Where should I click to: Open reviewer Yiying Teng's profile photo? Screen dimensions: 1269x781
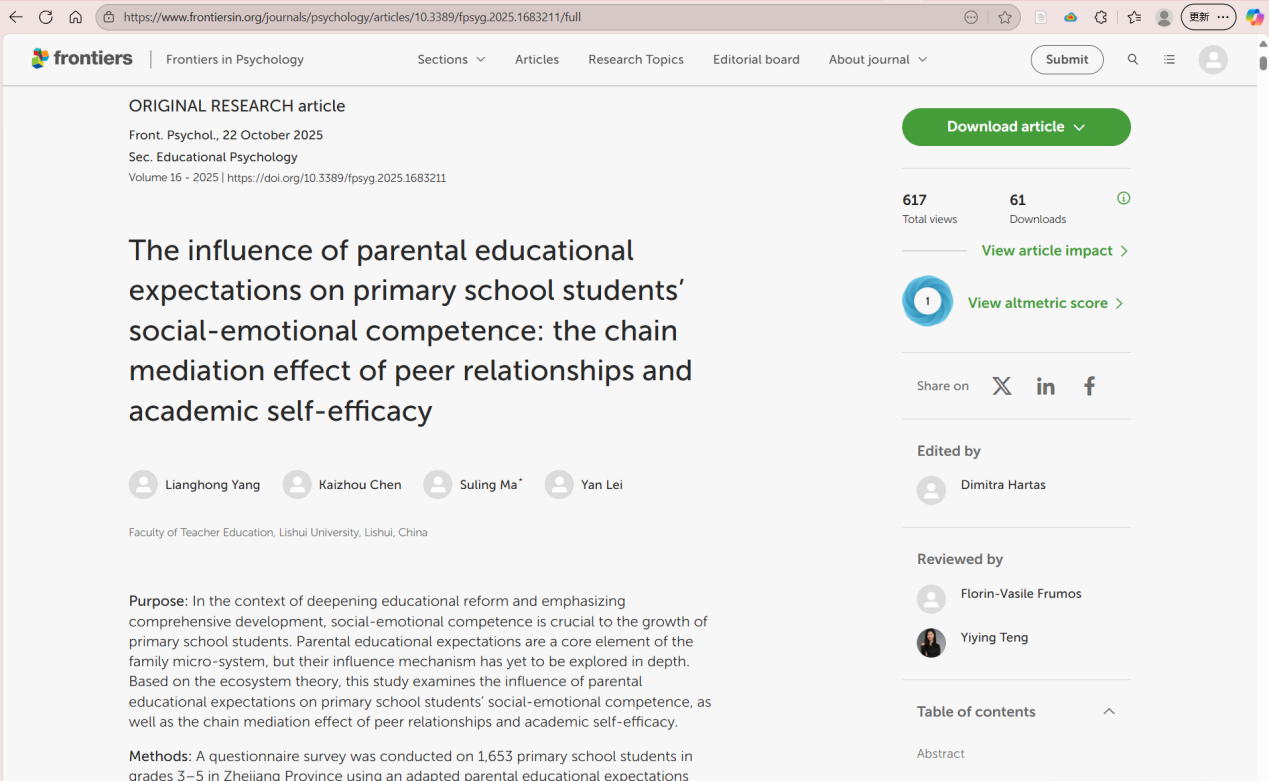coord(931,642)
